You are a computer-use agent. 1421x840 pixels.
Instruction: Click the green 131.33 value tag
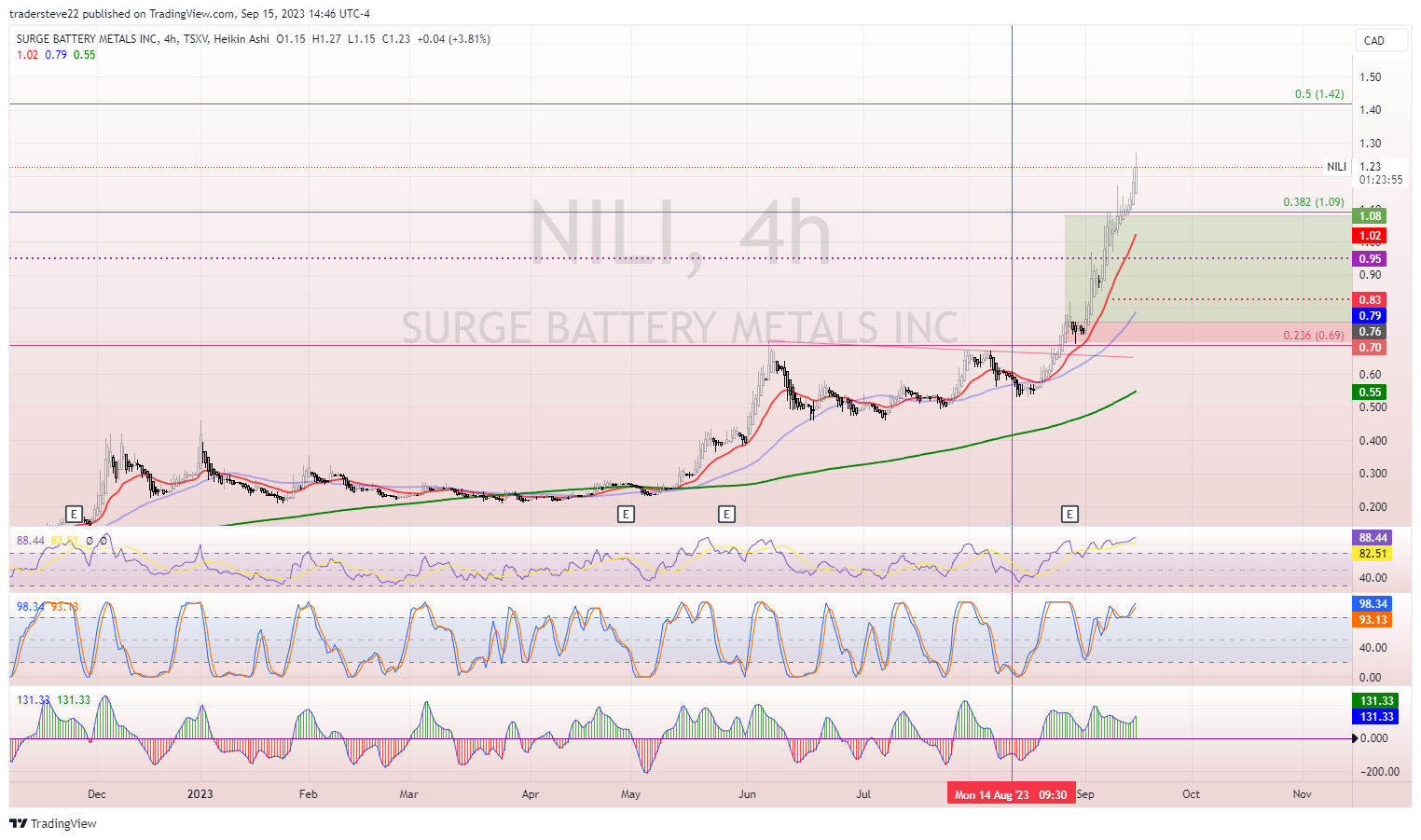tap(1376, 701)
